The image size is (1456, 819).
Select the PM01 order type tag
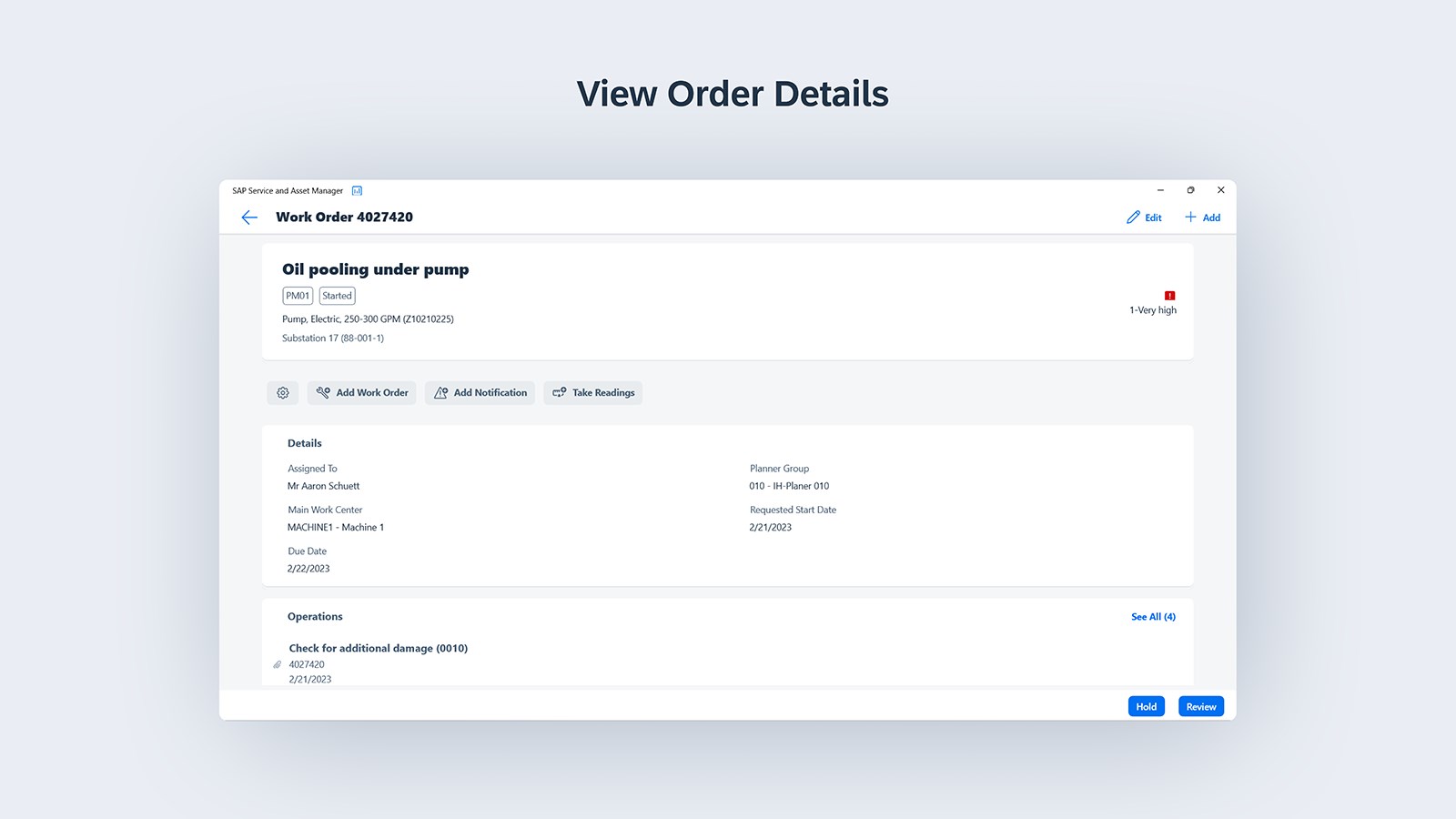pos(298,296)
